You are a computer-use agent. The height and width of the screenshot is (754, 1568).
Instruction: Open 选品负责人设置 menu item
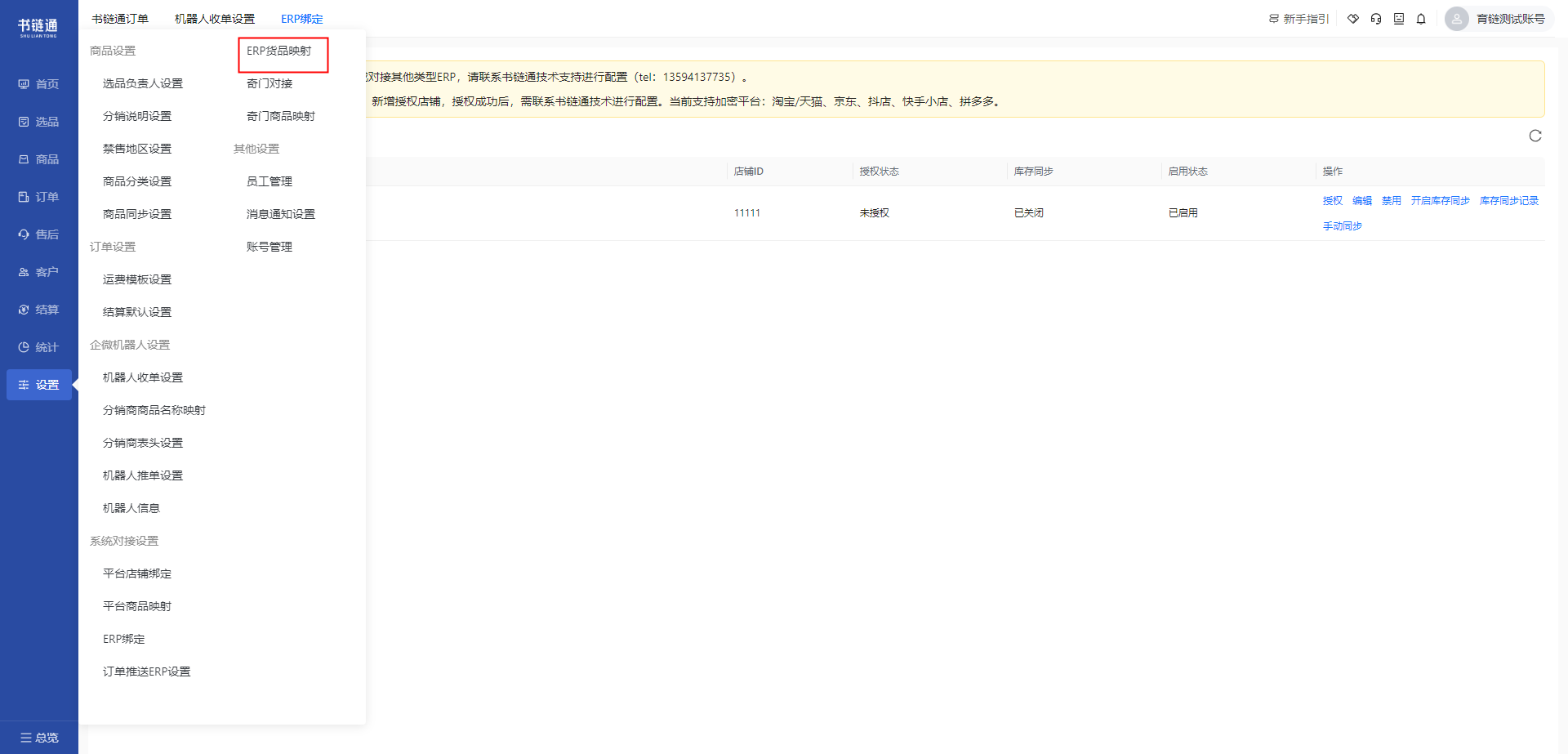143,83
